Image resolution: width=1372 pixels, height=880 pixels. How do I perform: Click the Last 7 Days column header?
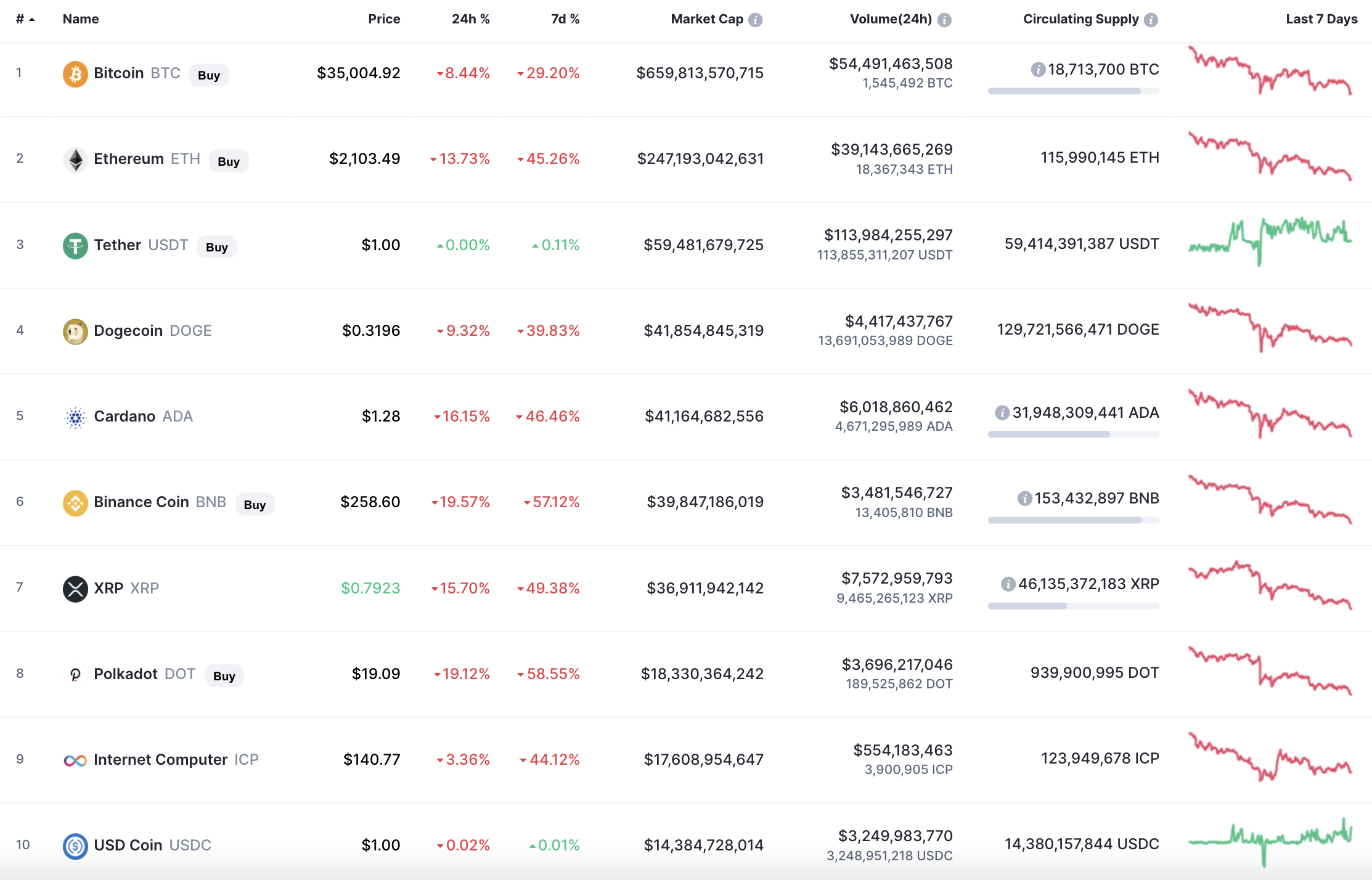click(1321, 19)
